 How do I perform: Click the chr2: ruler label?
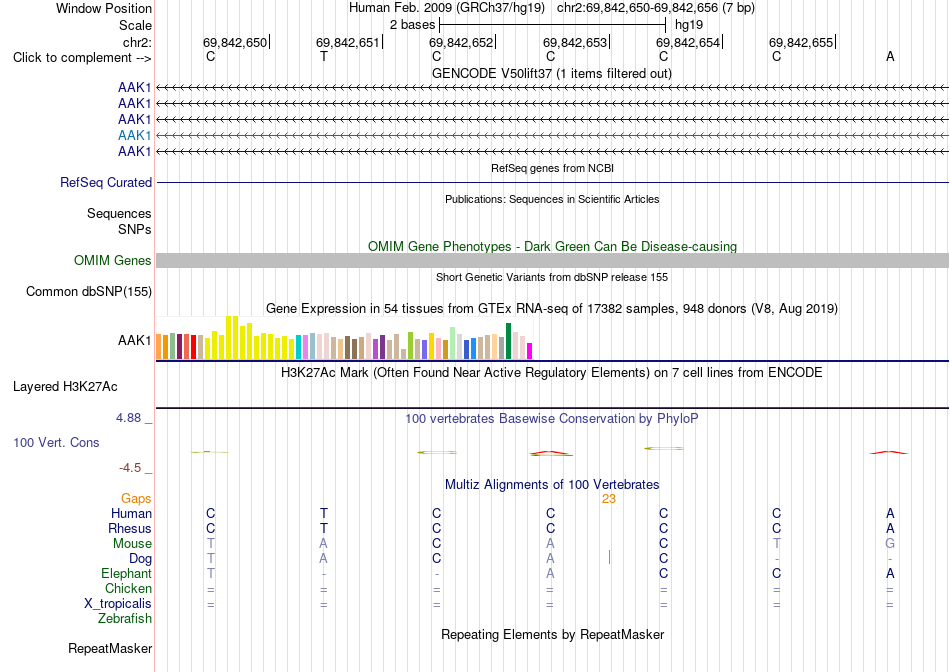coord(138,42)
